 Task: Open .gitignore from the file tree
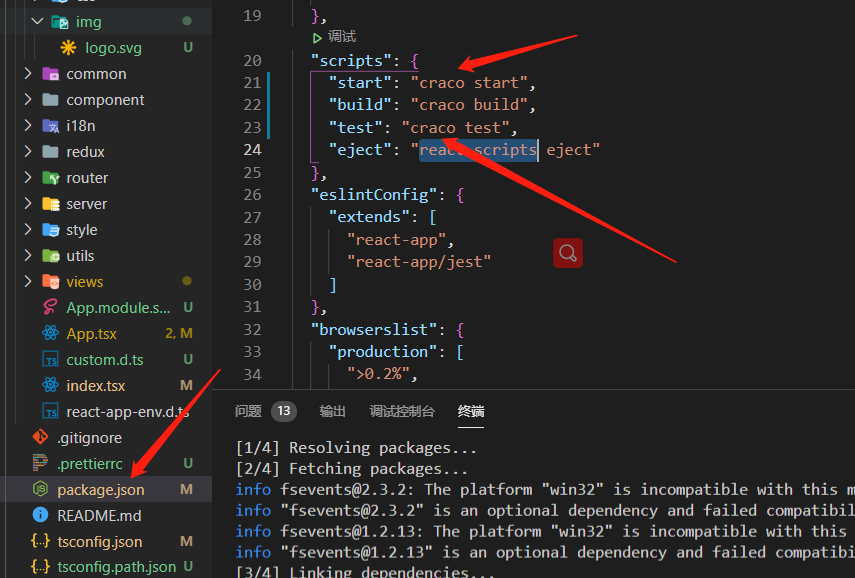[x=89, y=438]
